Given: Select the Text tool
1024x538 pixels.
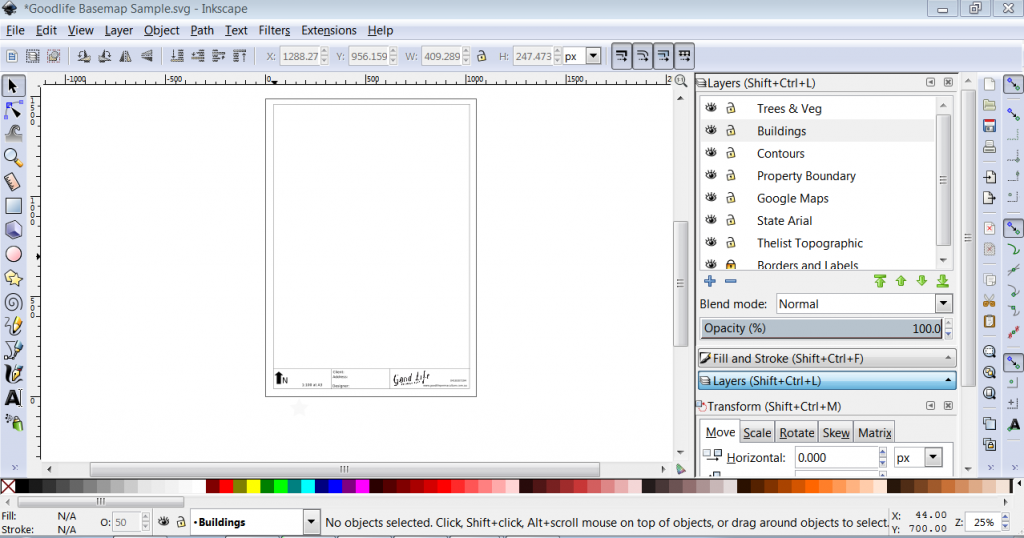Looking at the screenshot, I should [14, 397].
